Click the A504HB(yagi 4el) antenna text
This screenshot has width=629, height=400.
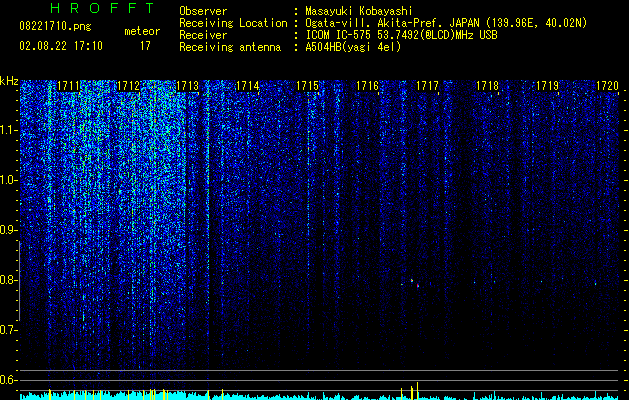(x=353, y=47)
